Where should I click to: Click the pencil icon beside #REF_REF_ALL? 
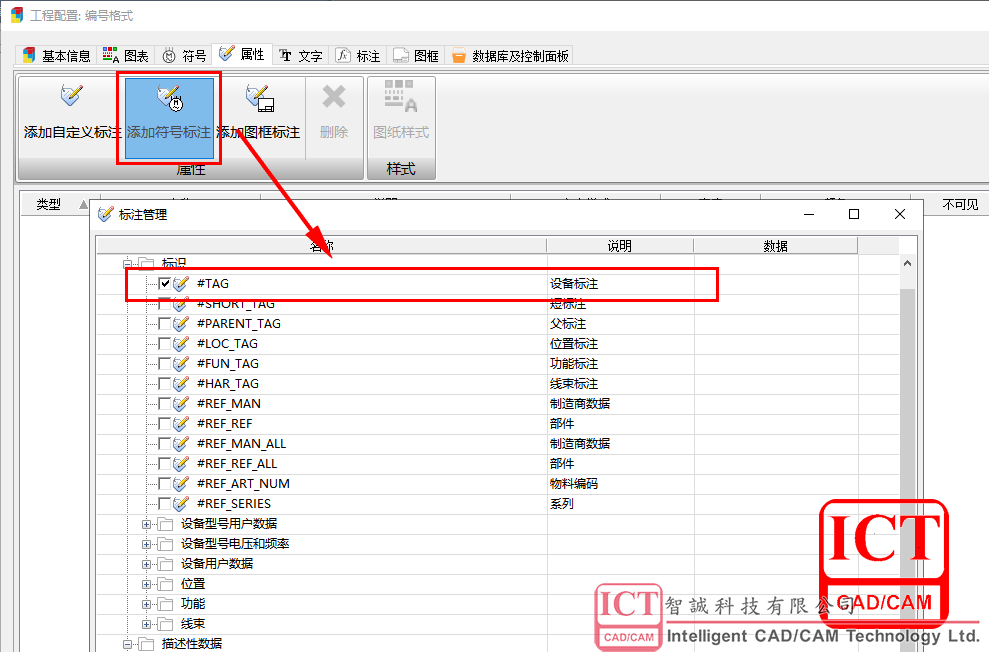(181, 463)
